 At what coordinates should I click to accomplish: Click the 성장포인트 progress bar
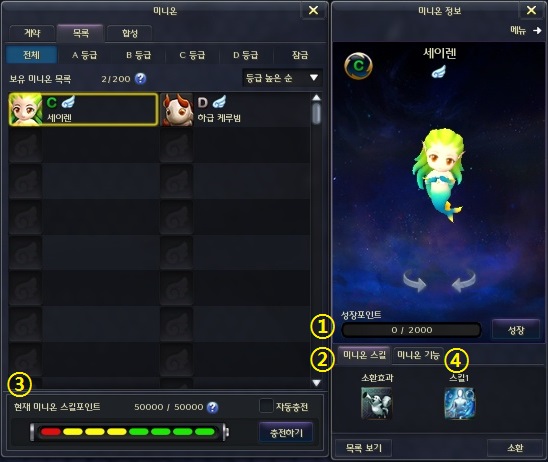(411, 330)
